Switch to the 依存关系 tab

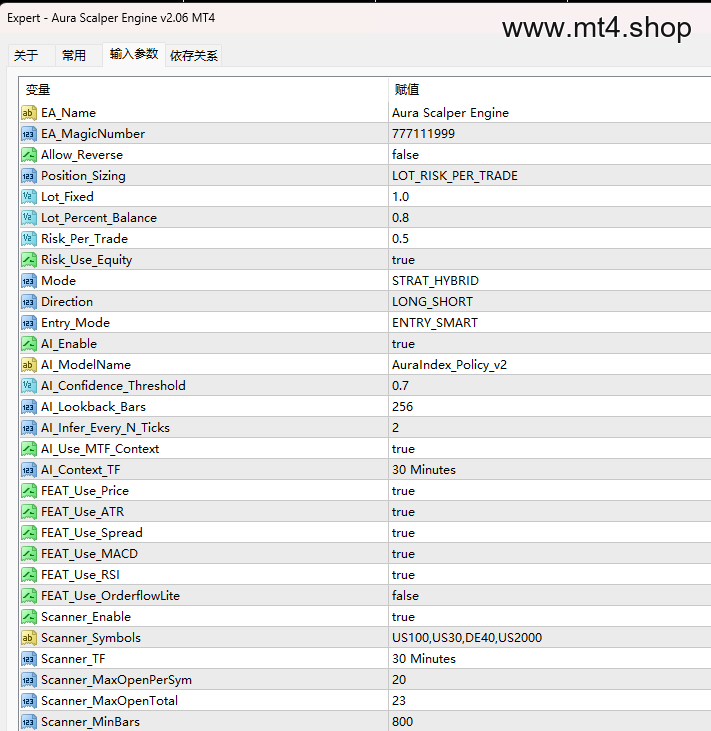[x=193, y=55]
